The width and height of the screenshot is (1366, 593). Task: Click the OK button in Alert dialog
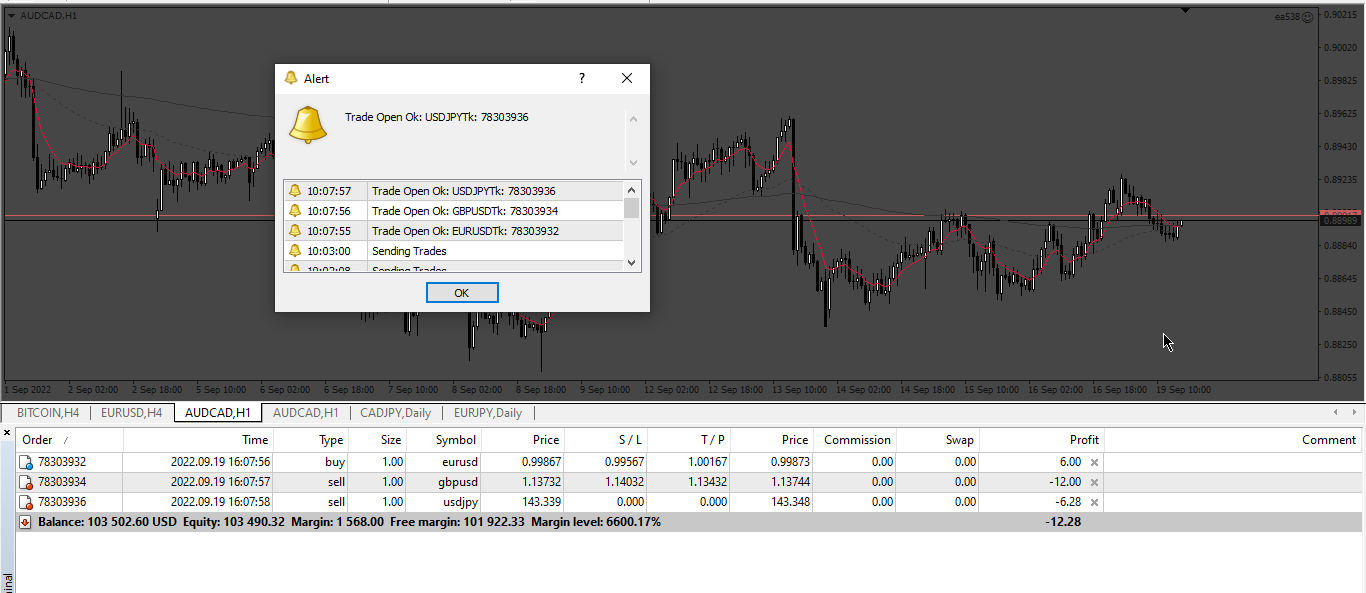coord(462,293)
